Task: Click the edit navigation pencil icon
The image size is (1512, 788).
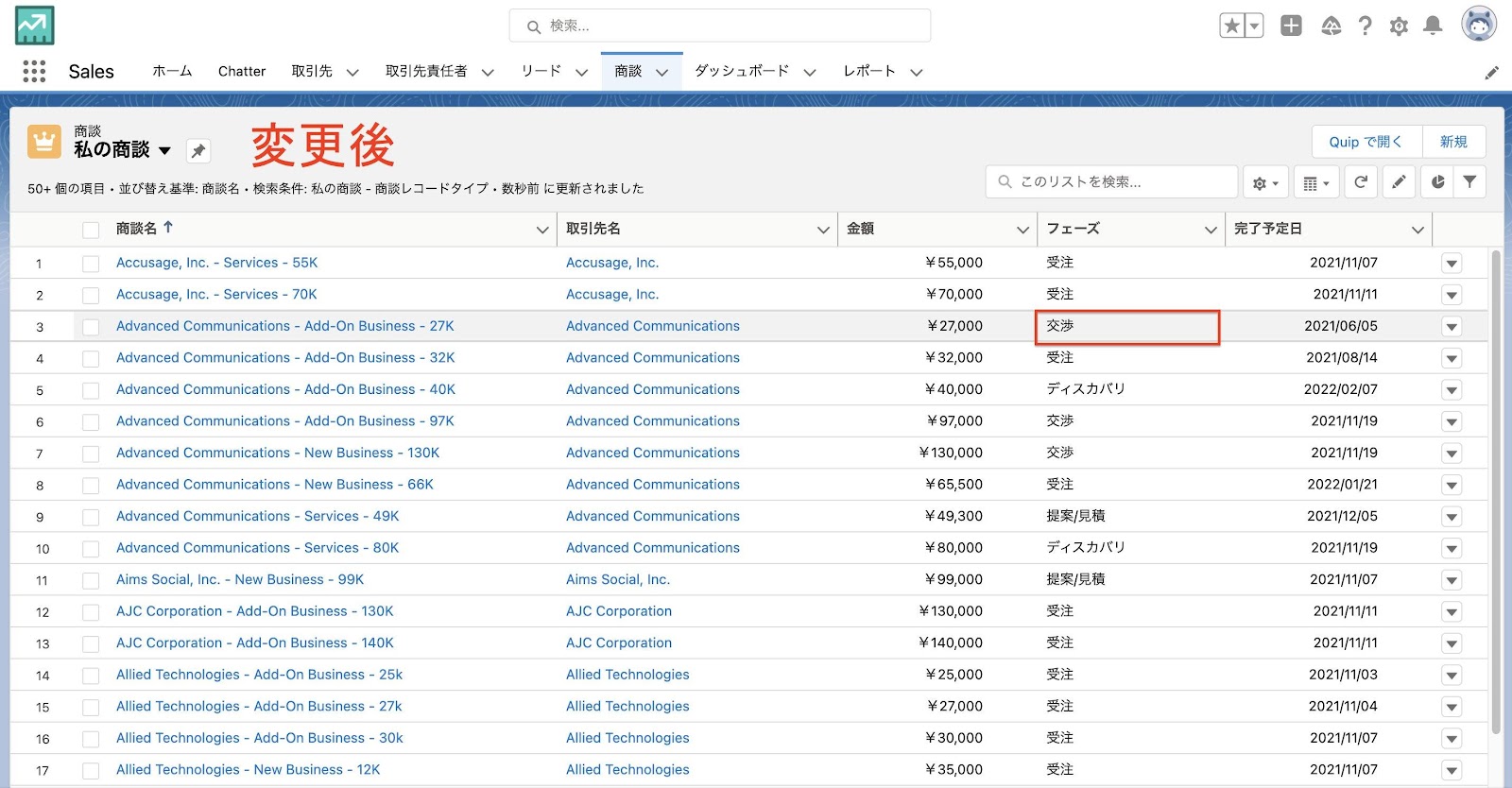Action: pyautogui.click(x=1491, y=73)
